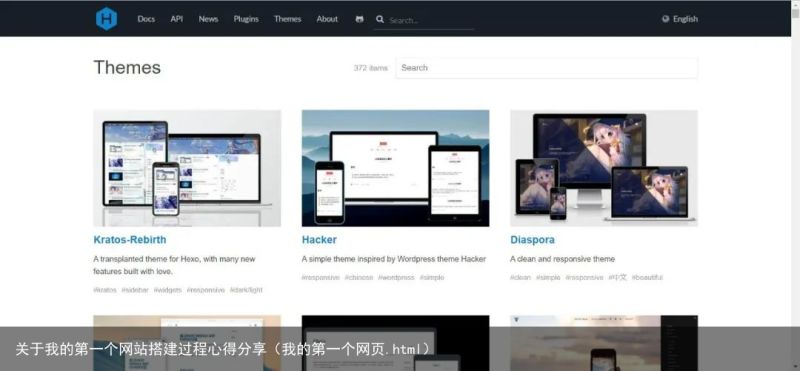800x371 pixels.
Task: Click the Hacker theme preview image
Action: (x=395, y=168)
